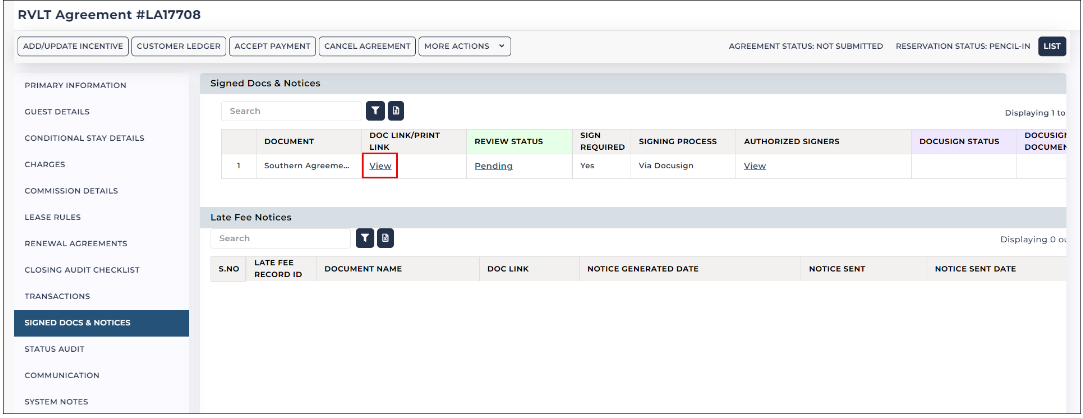View the authorized signers link
The width and height of the screenshot is (1083, 418).
754,166
